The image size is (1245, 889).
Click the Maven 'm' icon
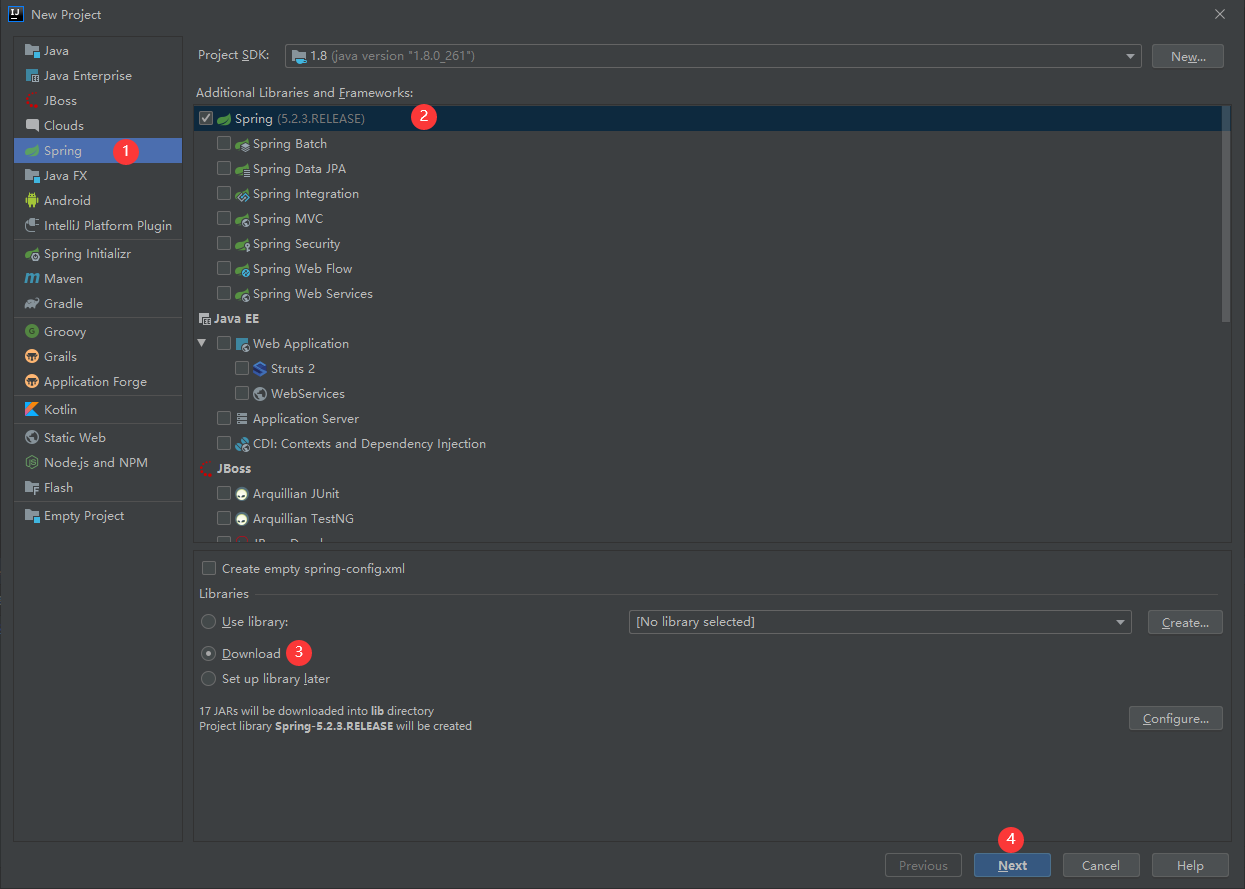click(x=32, y=278)
